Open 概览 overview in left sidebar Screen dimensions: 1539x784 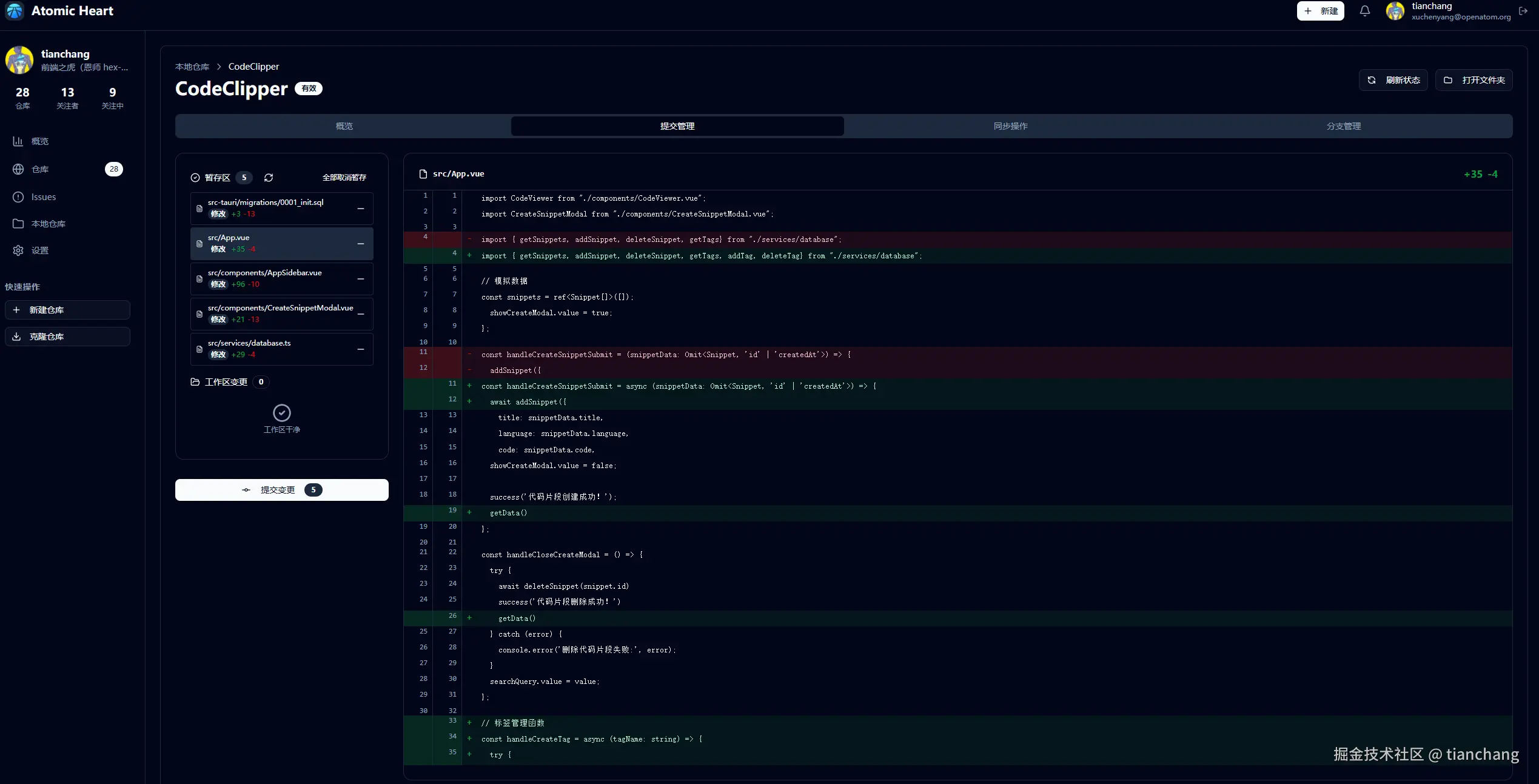(x=39, y=141)
